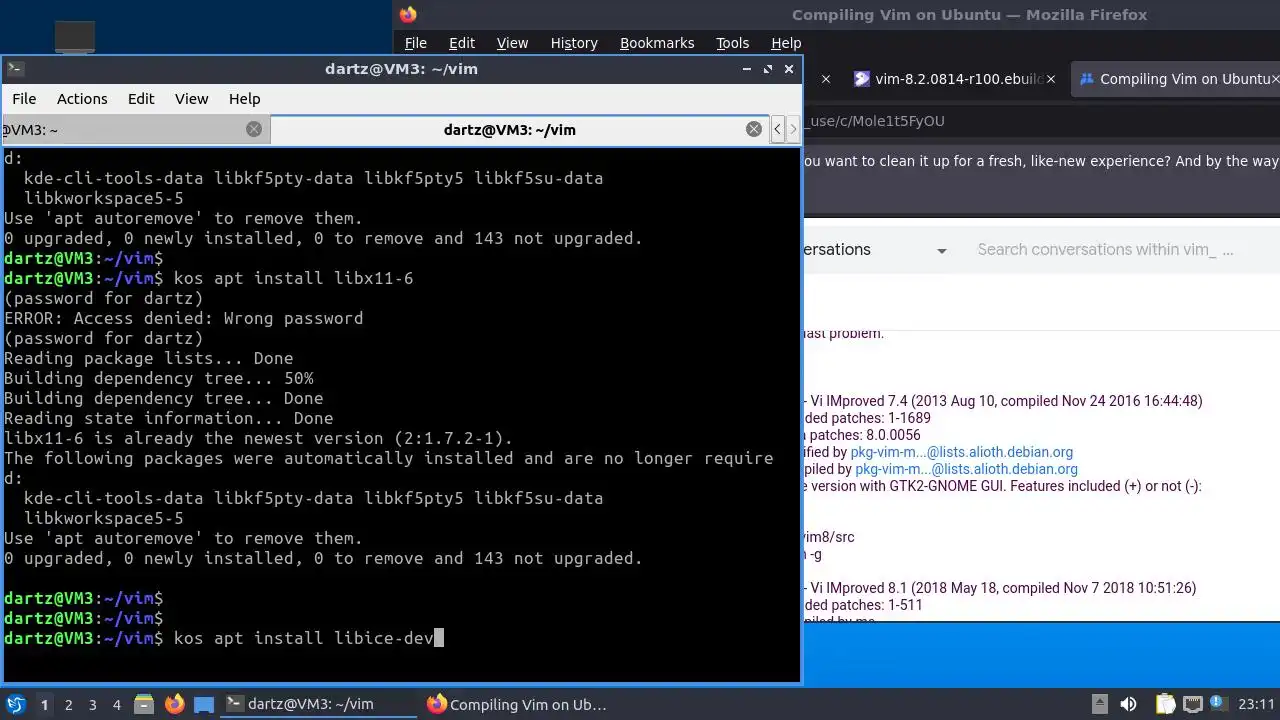Click the Vi IMproved 7.4 version line
Viewport: 1280px width, 720px height.
tap(1004, 401)
